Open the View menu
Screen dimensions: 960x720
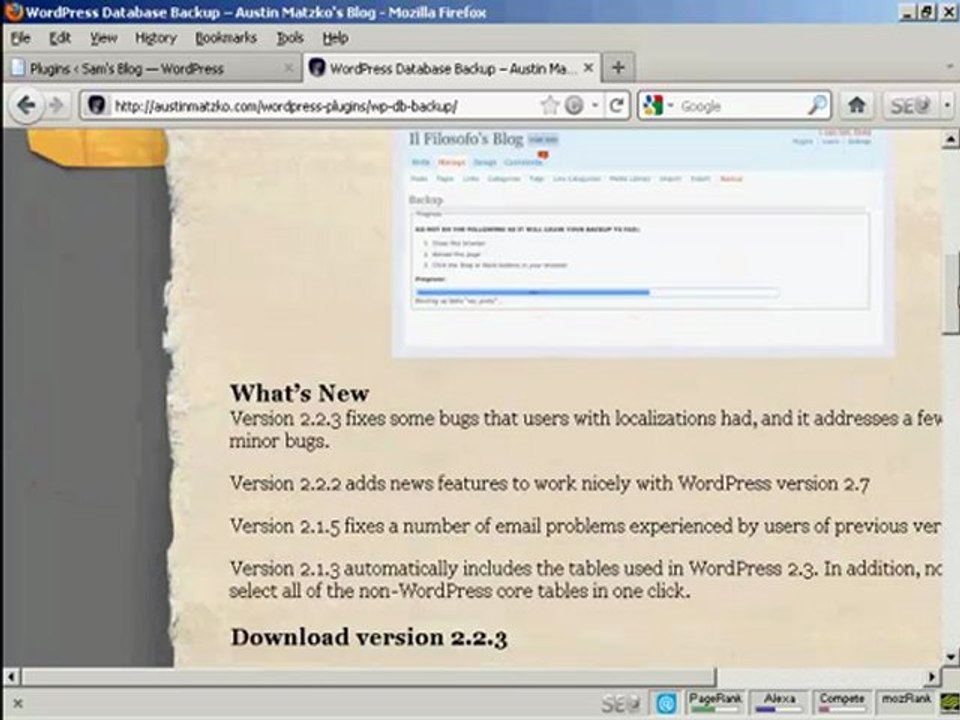103,38
